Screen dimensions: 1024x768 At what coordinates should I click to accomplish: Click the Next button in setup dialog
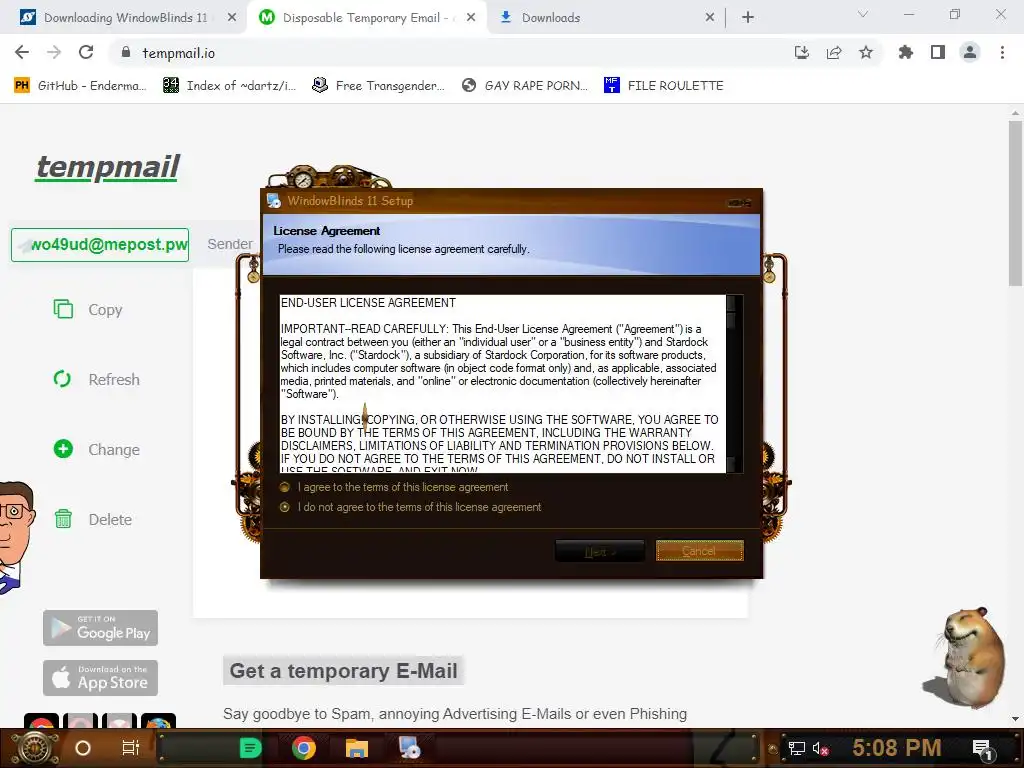click(600, 551)
